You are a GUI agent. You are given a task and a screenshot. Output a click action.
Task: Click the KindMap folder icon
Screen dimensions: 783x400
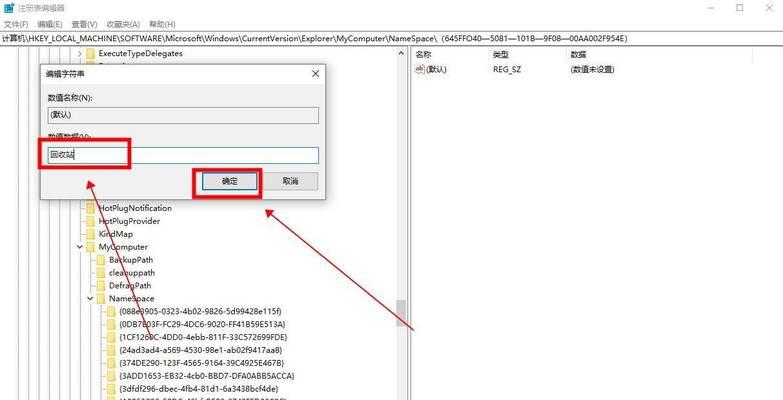tap(90, 234)
